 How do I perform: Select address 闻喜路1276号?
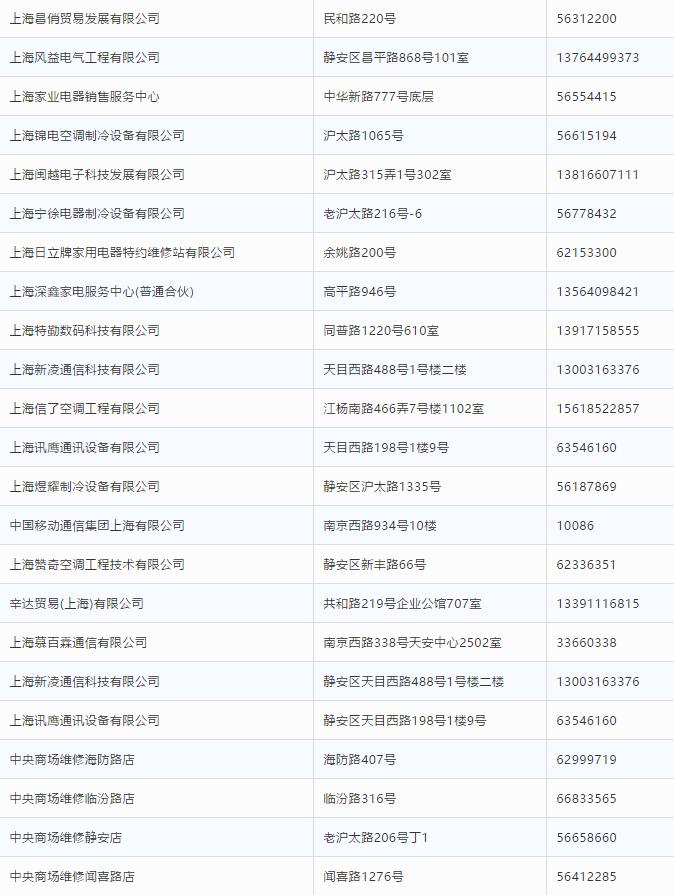(364, 877)
